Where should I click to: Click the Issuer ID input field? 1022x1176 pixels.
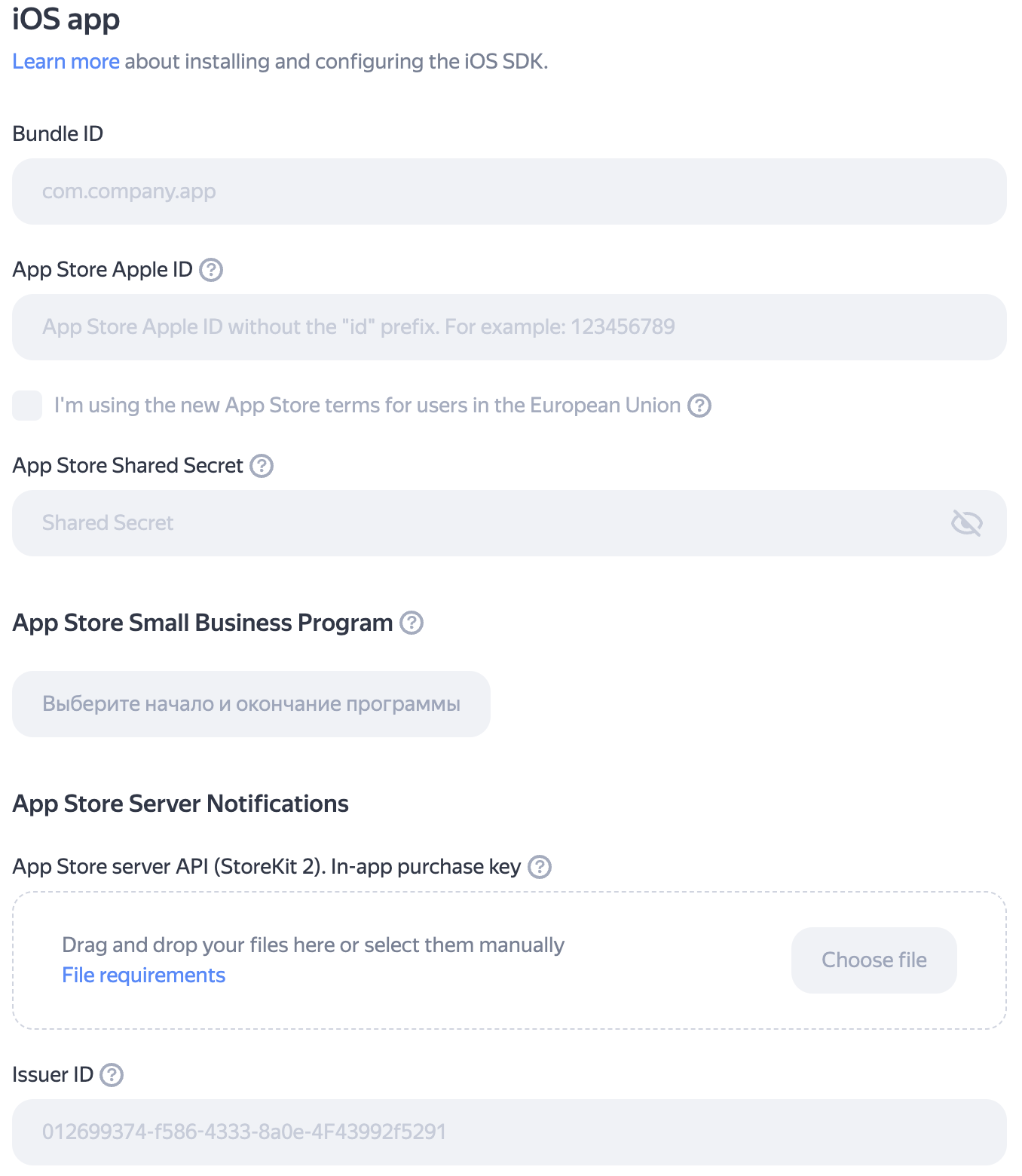pyautogui.click(x=509, y=1132)
